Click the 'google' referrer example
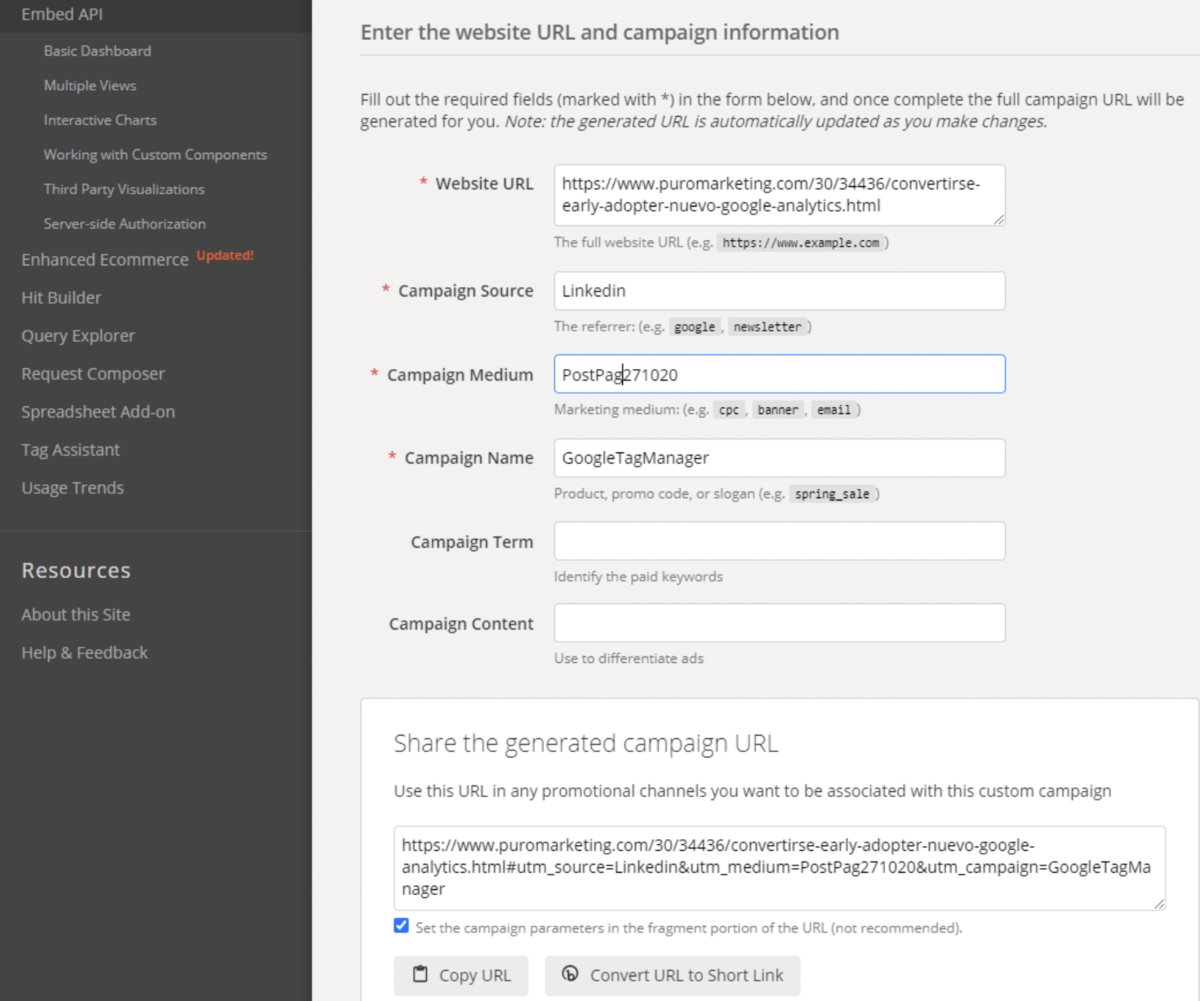This screenshot has height=1001, width=1200. (x=694, y=327)
